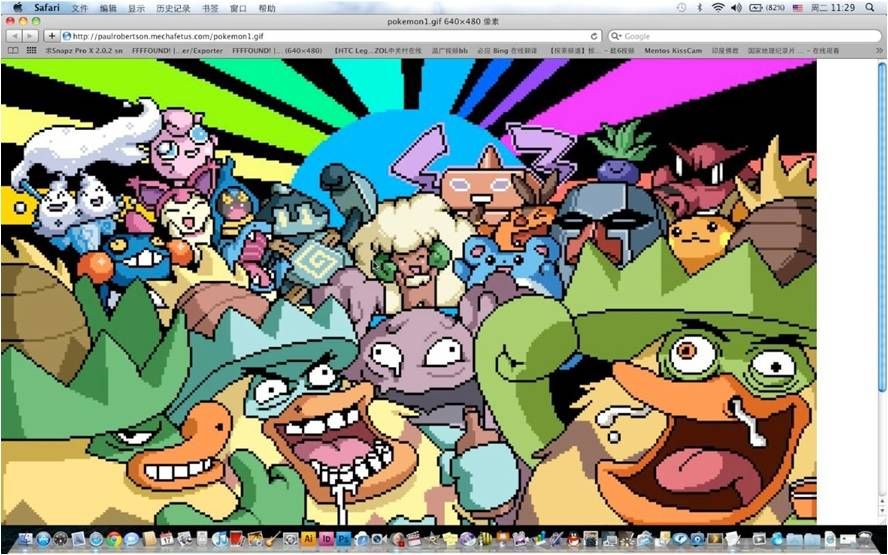Launch Adobe Illustrator from the Dock
The image size is (888, 555).
[308, 539]
